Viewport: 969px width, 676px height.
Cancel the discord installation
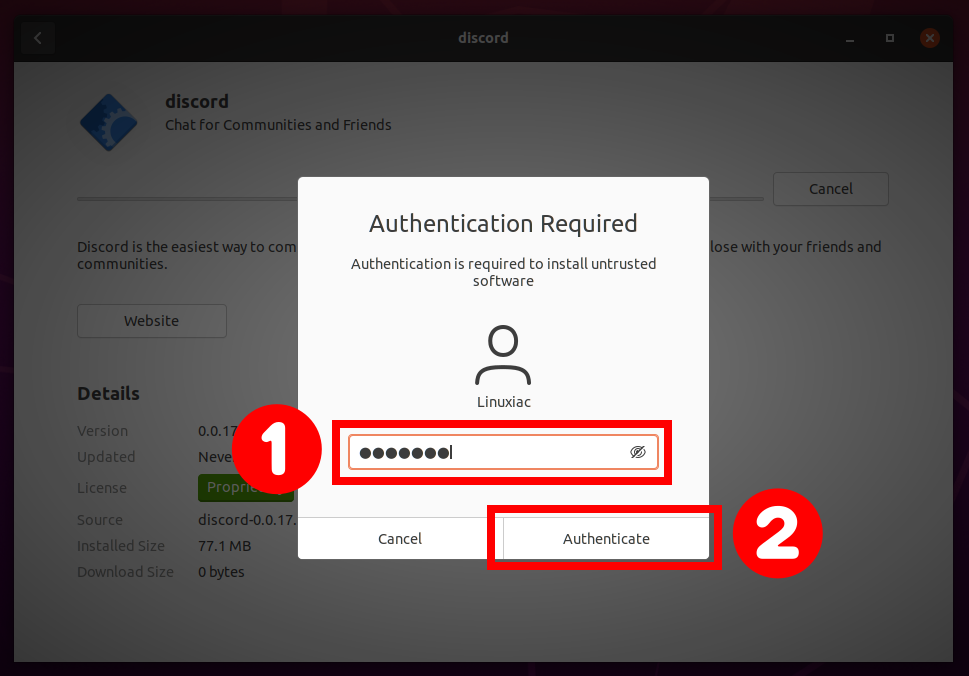(831, 189)
